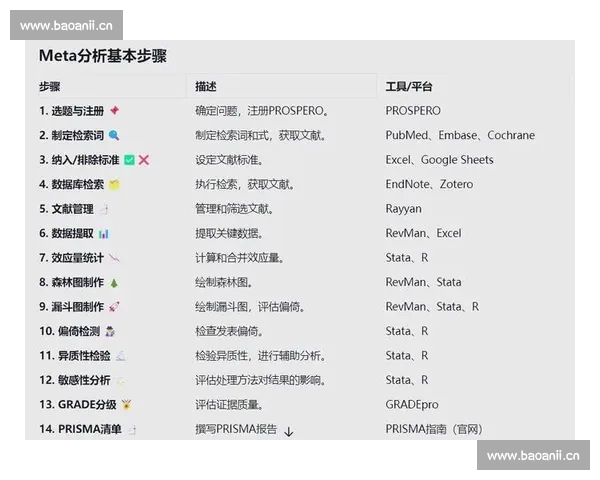Viewport: 600px width, 480px height.
Task: Click the downward trend emoji beside 效应量统计
Action: [114, 258]
